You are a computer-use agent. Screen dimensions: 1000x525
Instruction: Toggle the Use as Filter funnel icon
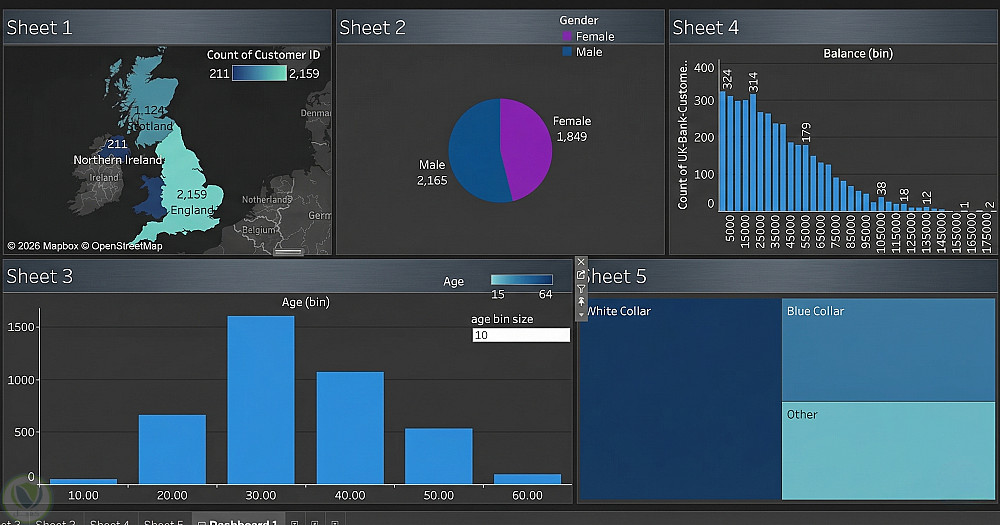(580, 289)
